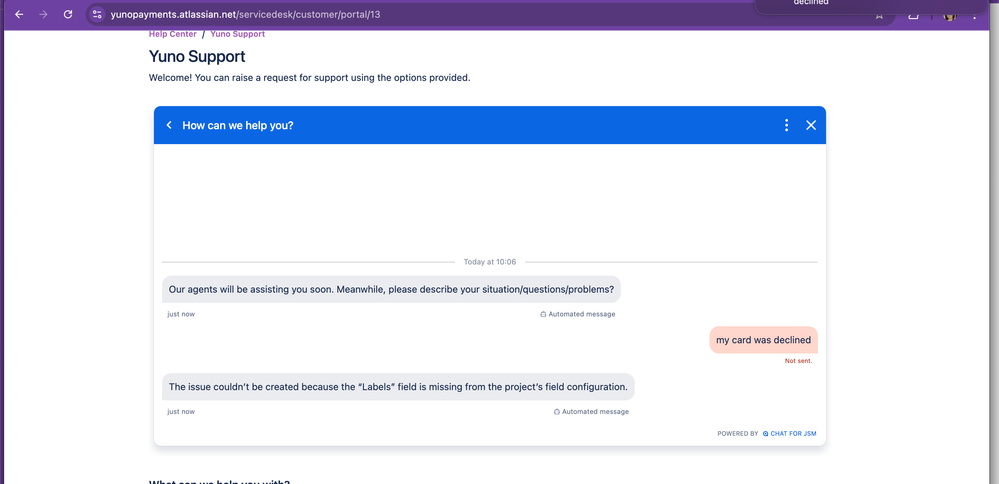Screen dimensions: 999x484
Task: Open chat options three-dot menu
Action: point(787,125)
